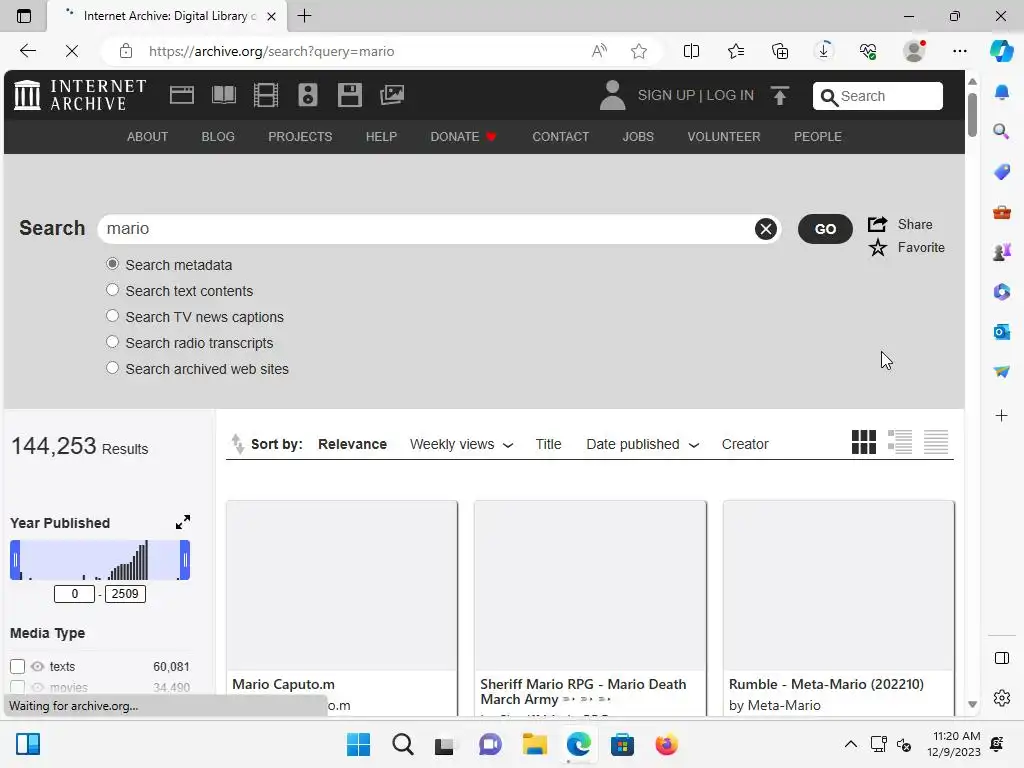The width and height of the screenshot is (1024, 768).
Task: Open Edge Browser essentials heart icon
Action: pyautogui.click(x=868, y=51)
